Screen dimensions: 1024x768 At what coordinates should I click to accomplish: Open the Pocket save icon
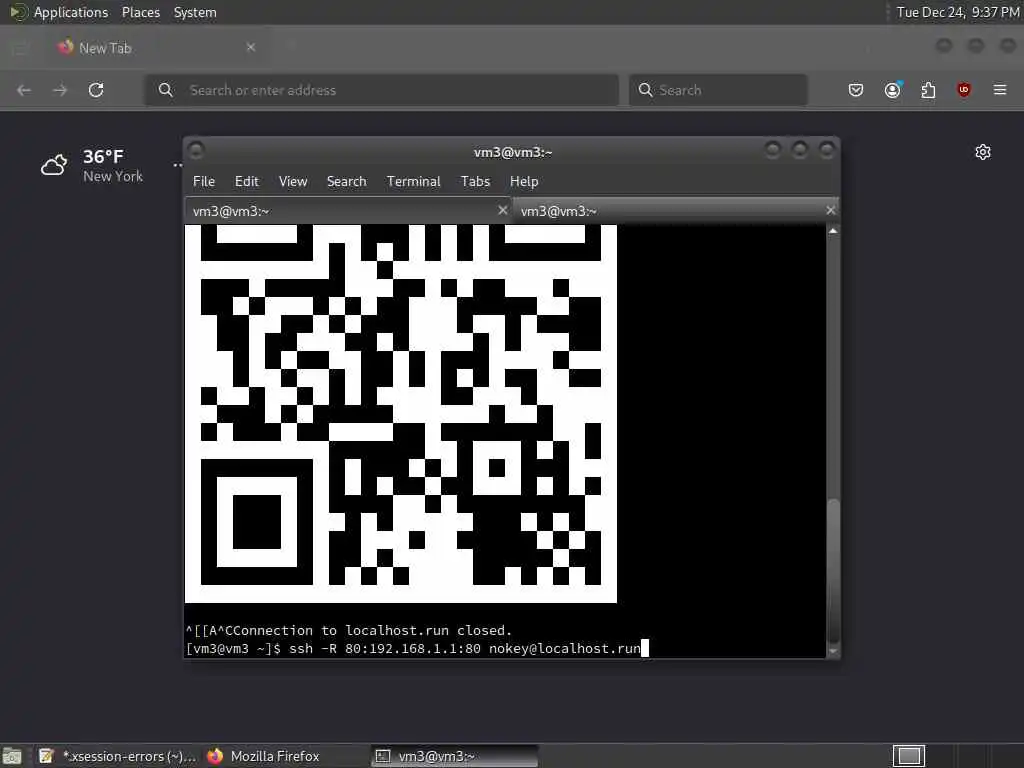coord(856,90)
